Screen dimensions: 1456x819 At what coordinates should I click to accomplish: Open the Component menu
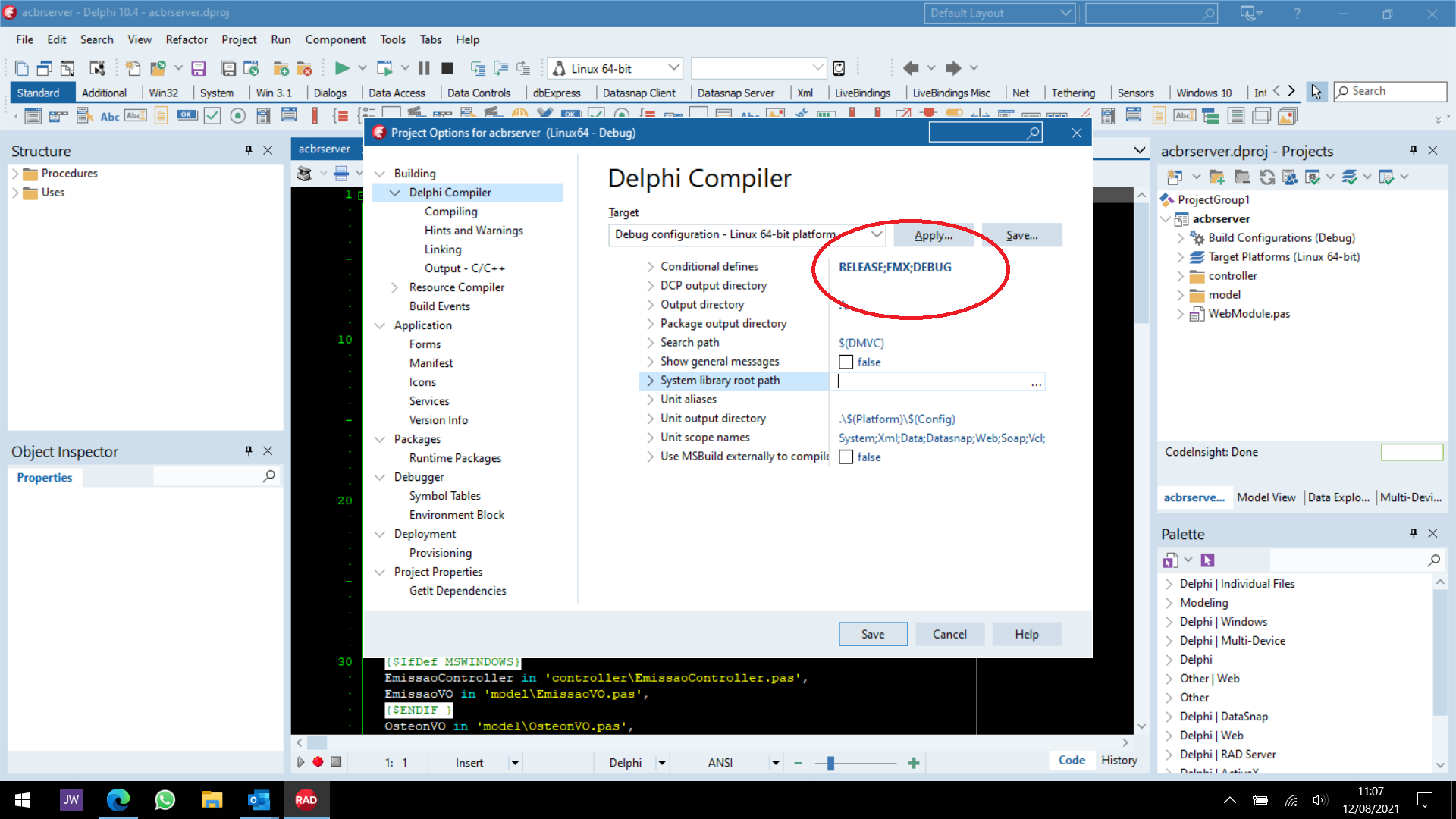pyautogui.click(x=335, y=39)
